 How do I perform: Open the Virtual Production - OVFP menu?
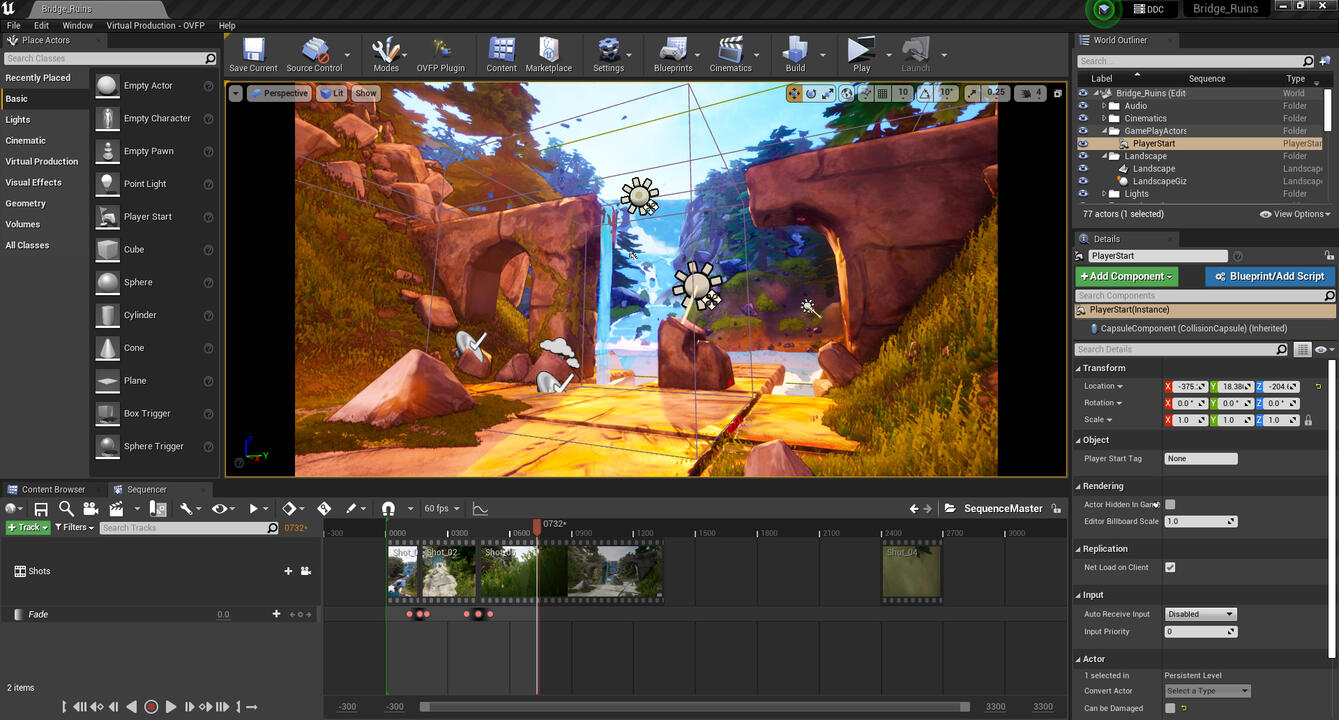pos(156,25)
